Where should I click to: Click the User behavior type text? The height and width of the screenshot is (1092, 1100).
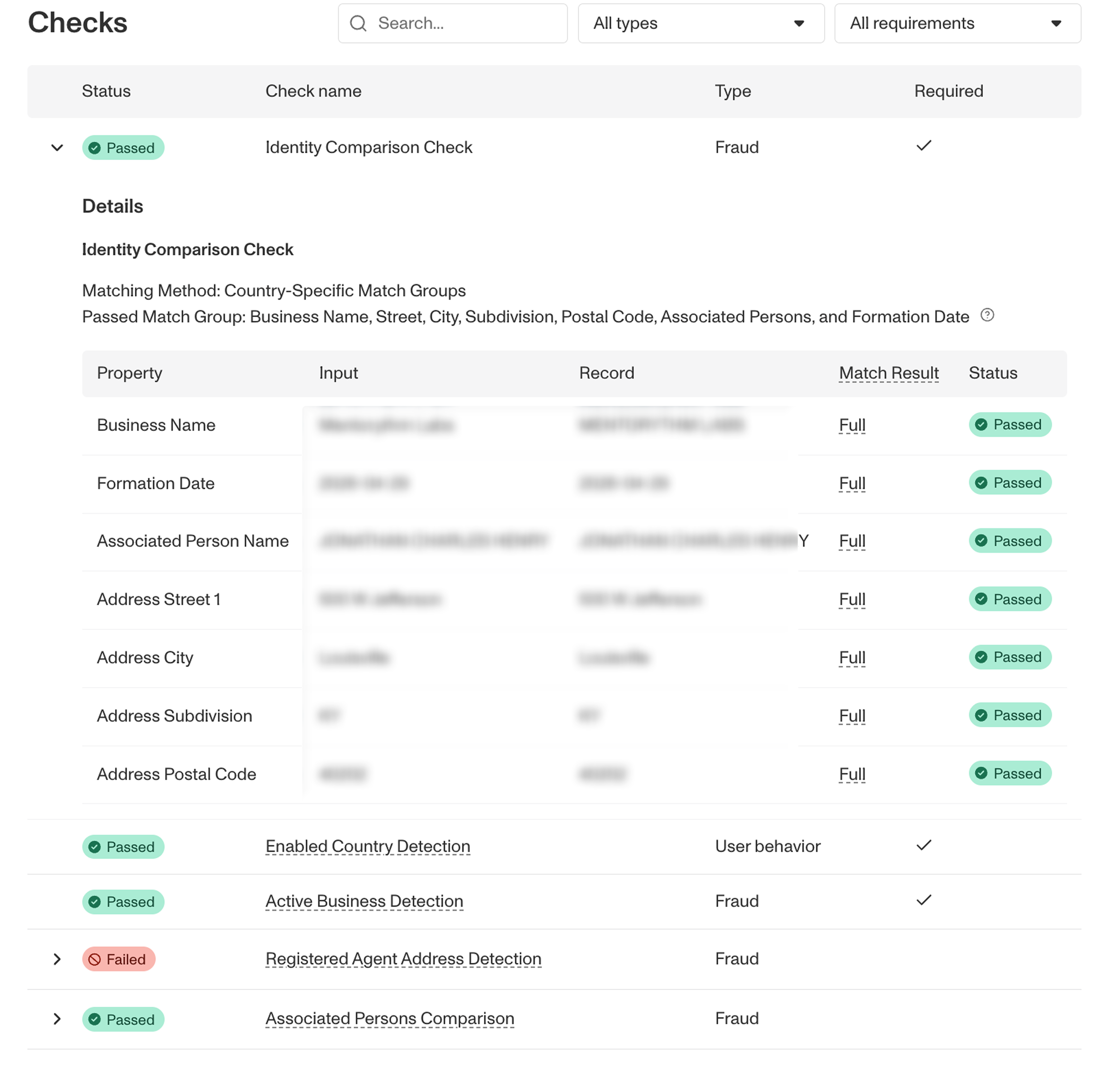(767, 846)
